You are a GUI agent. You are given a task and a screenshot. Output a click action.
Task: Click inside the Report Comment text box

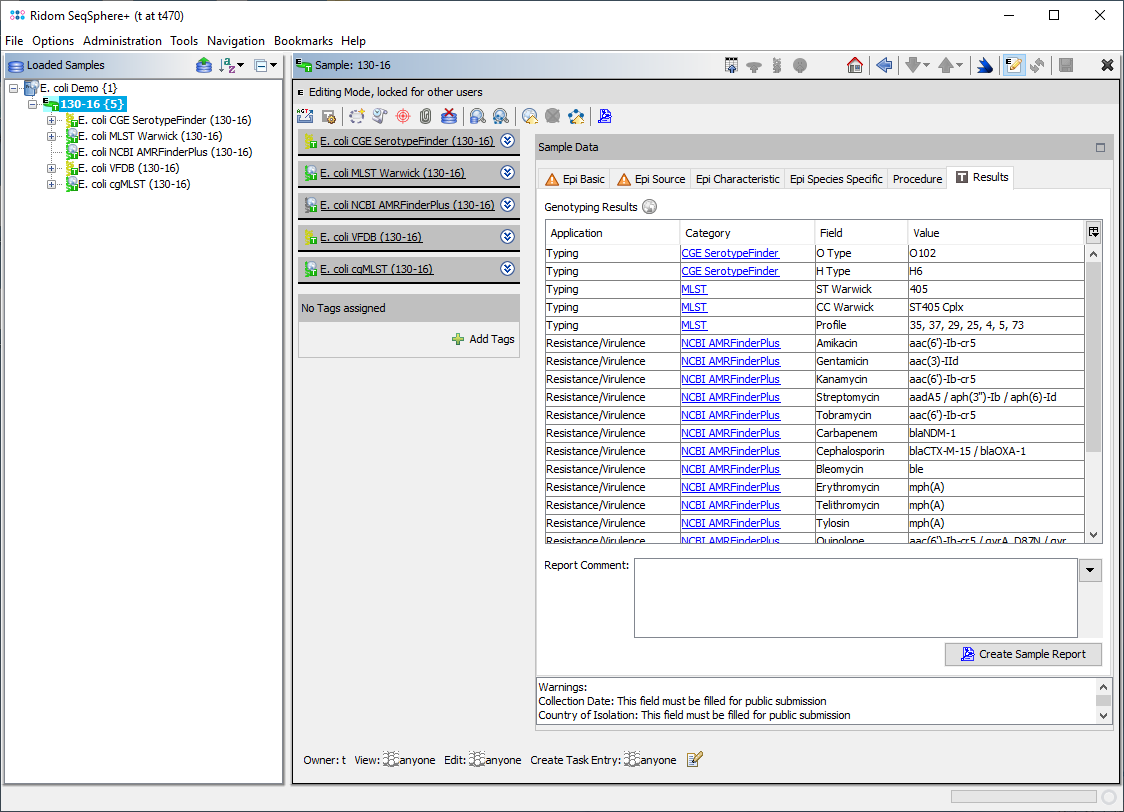(855, 597)
